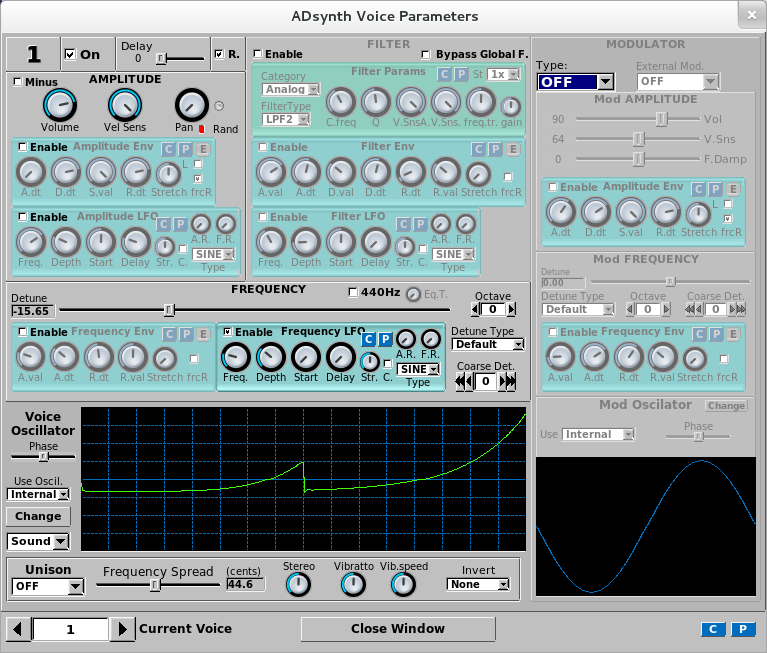Enable Bypass Global F. checkbox
Image resolution: width=767 pixels, height=653 pixels.
pos(427,54)
